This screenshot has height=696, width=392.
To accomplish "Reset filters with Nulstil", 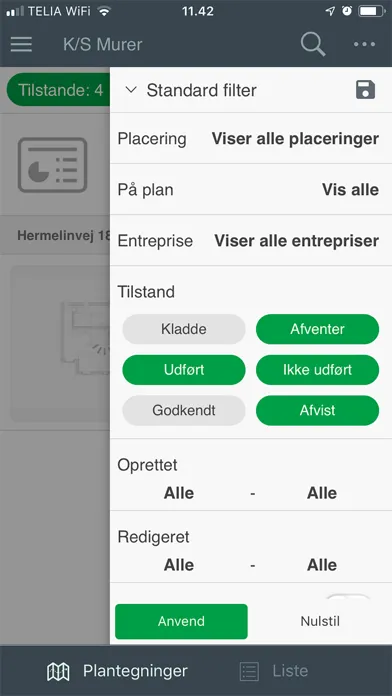I will (320, 621).
